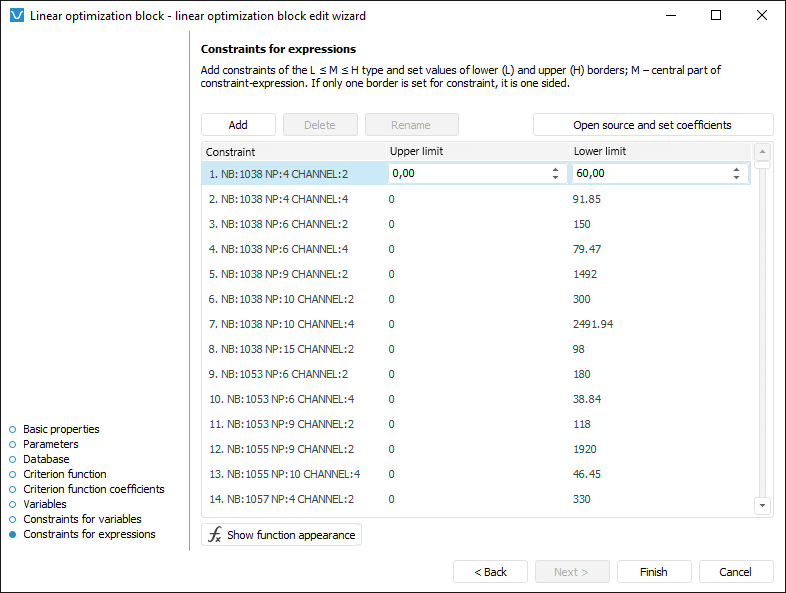Open Constraints for variables step

(82, 519)
